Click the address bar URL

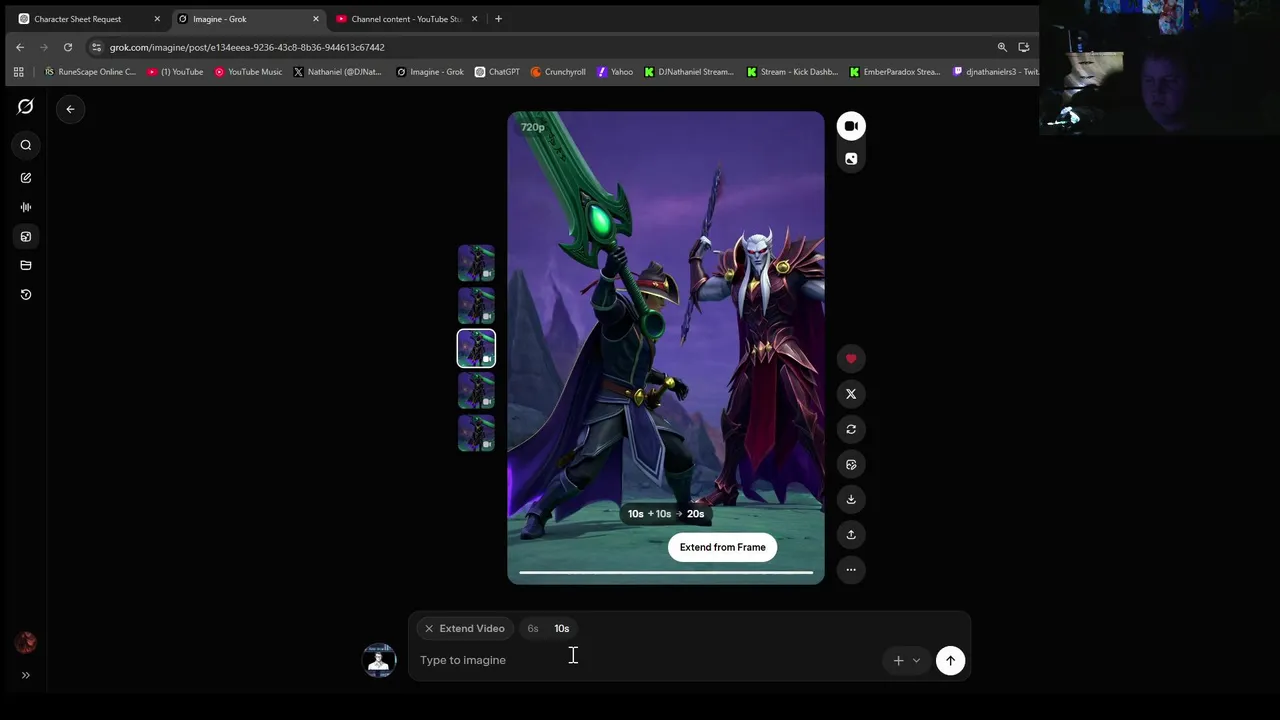(x=247, y=47)
